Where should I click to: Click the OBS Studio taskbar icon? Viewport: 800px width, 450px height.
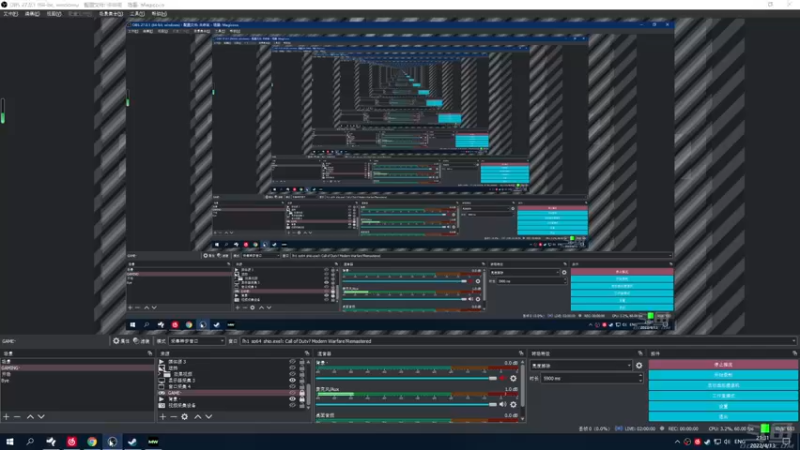pyautogui.click(x=112, y=442)
